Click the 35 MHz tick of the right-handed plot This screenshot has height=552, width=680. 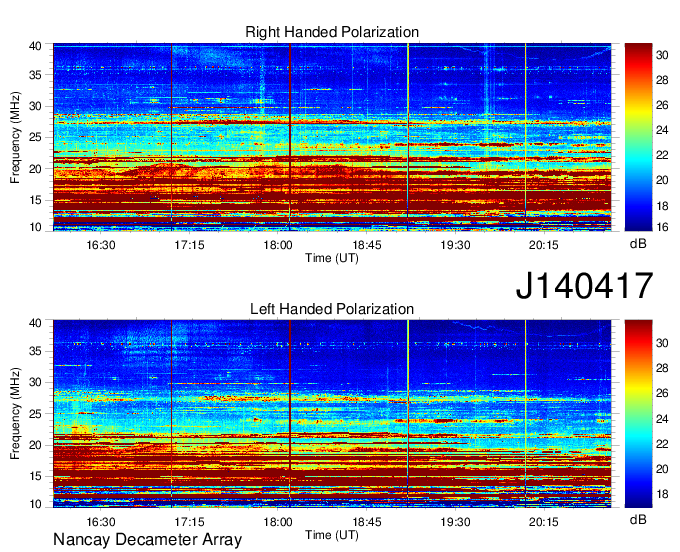35,75
